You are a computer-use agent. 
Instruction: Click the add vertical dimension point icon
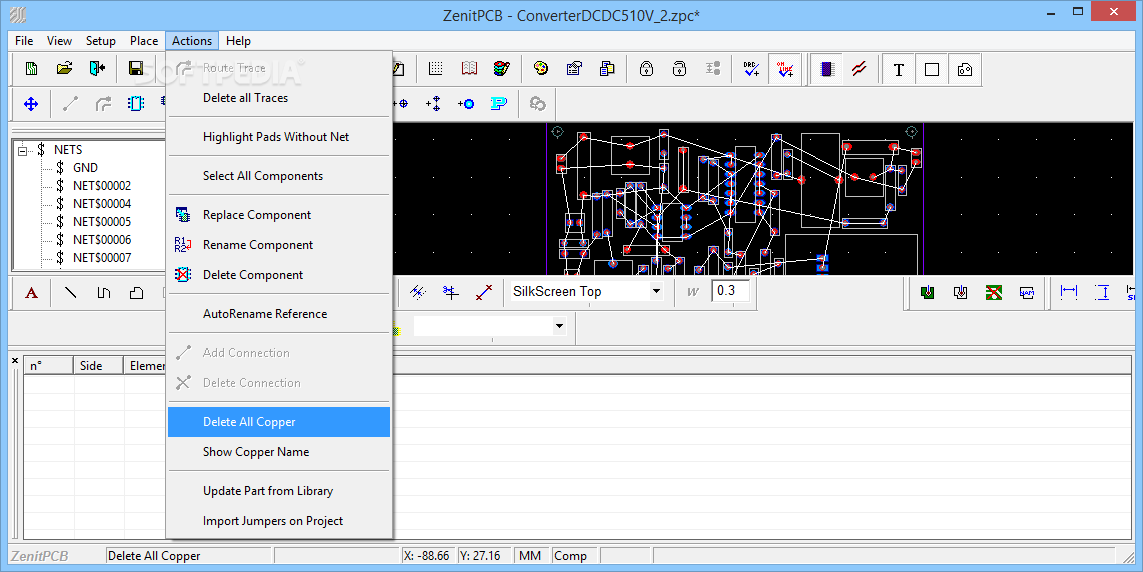433,104
